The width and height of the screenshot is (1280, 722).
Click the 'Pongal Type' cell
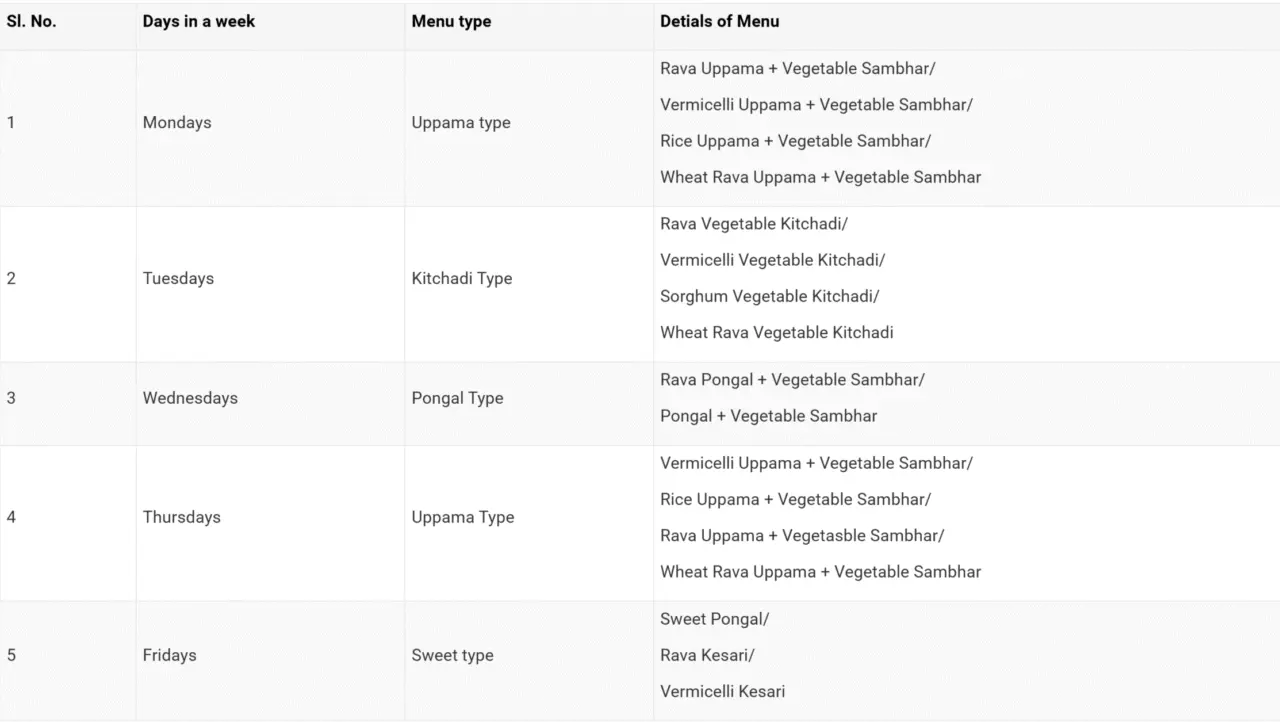click(457, 398)
